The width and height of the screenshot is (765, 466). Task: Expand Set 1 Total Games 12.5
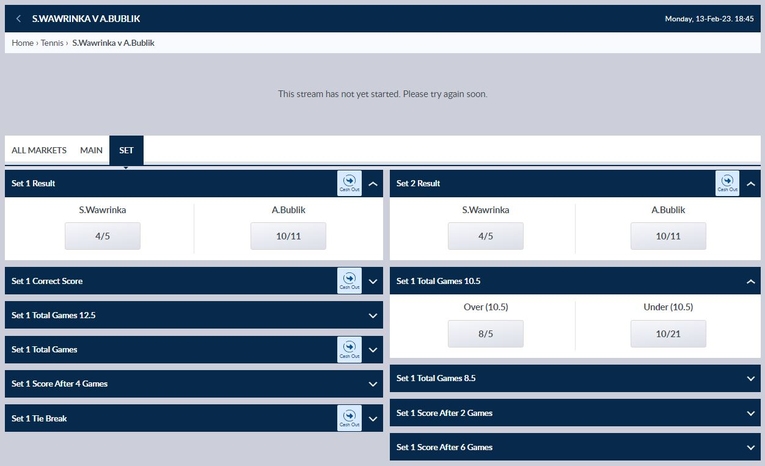coord(373,316)
